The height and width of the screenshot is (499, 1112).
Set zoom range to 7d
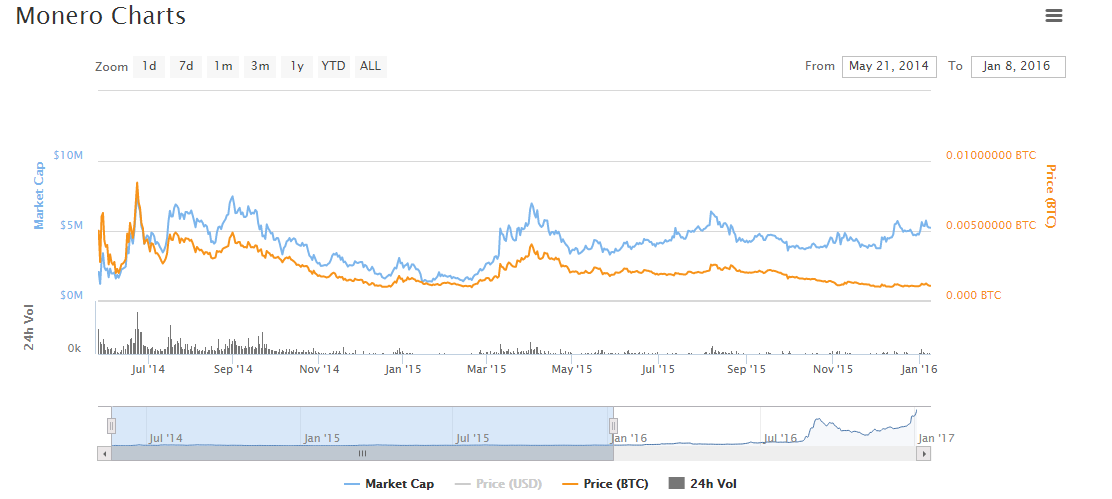186,66
